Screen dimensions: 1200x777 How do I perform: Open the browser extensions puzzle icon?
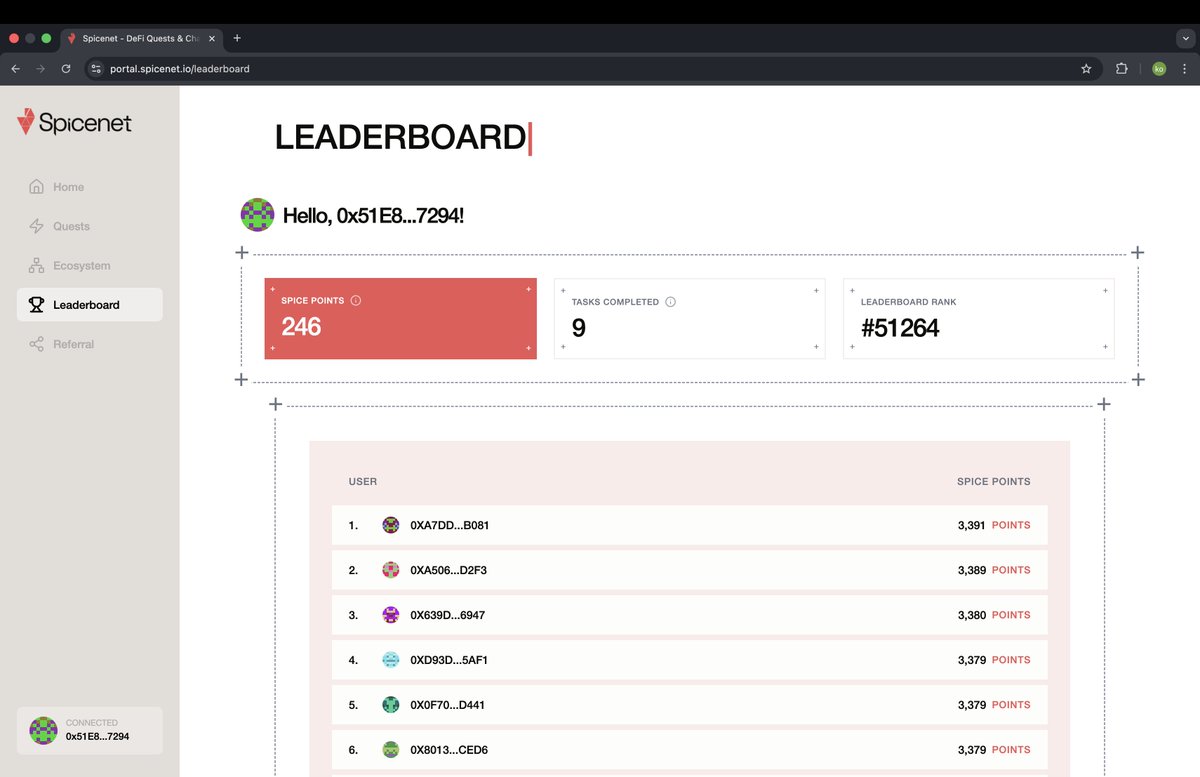1121,69
